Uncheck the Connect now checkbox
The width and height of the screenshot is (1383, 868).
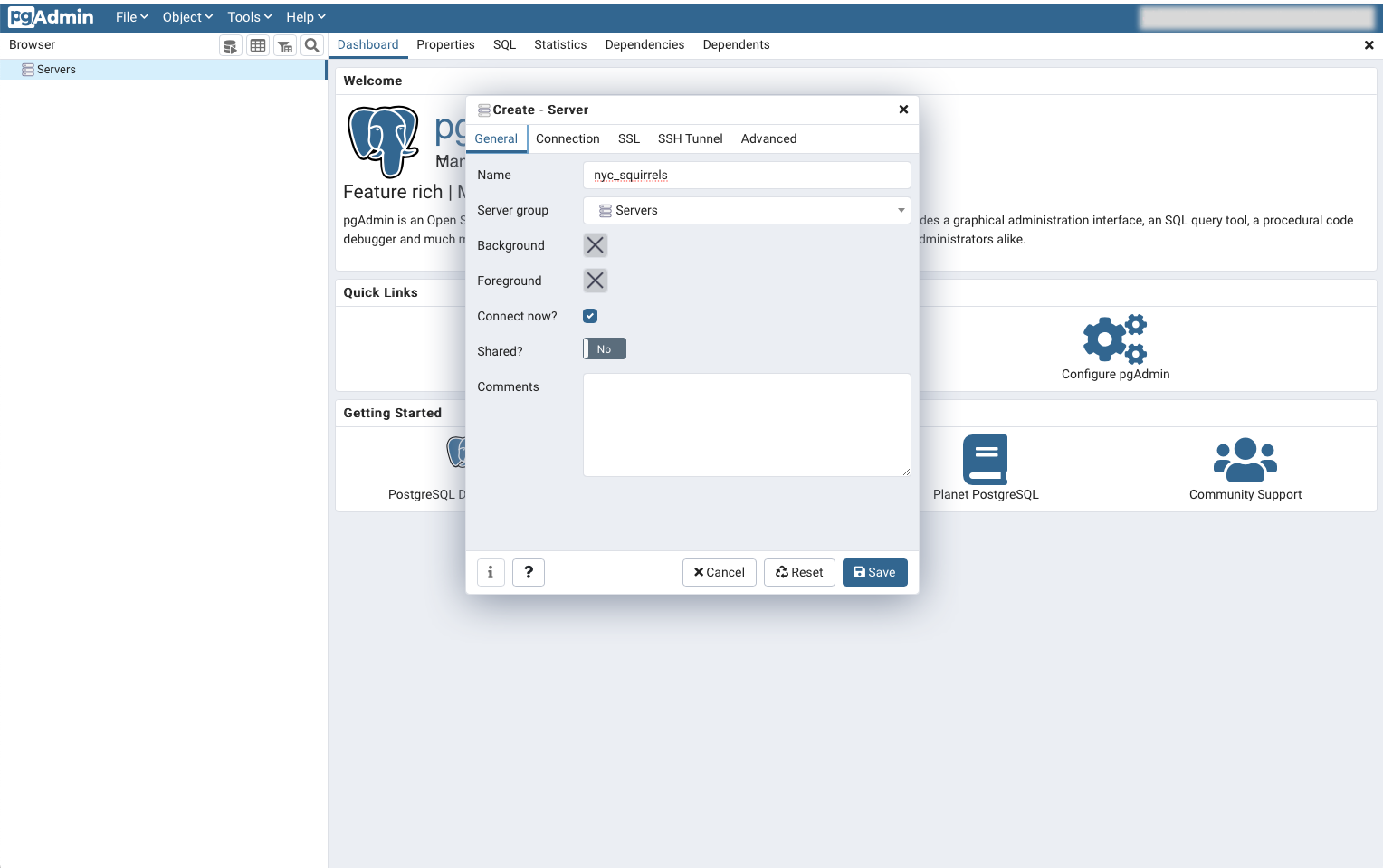coord(590,316)
